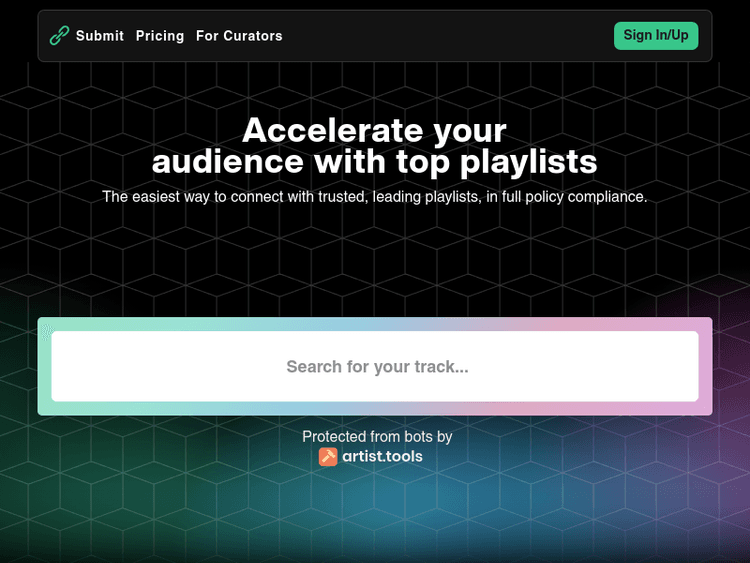The height and width of the screenshot is (563, 750).
Task: Click the pink right edge of search frame
Action: [x=706, y=367]
